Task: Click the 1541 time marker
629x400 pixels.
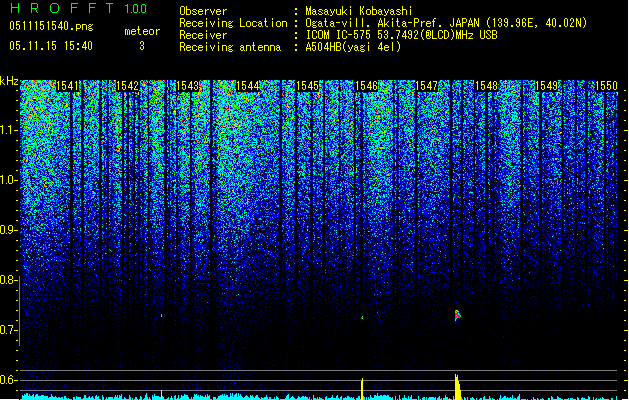Action: tap(67, 86)
